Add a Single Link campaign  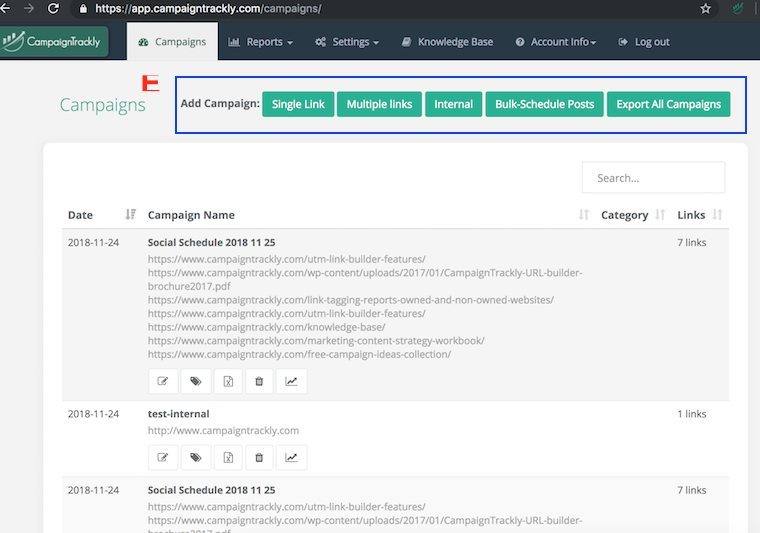point(298,104)
